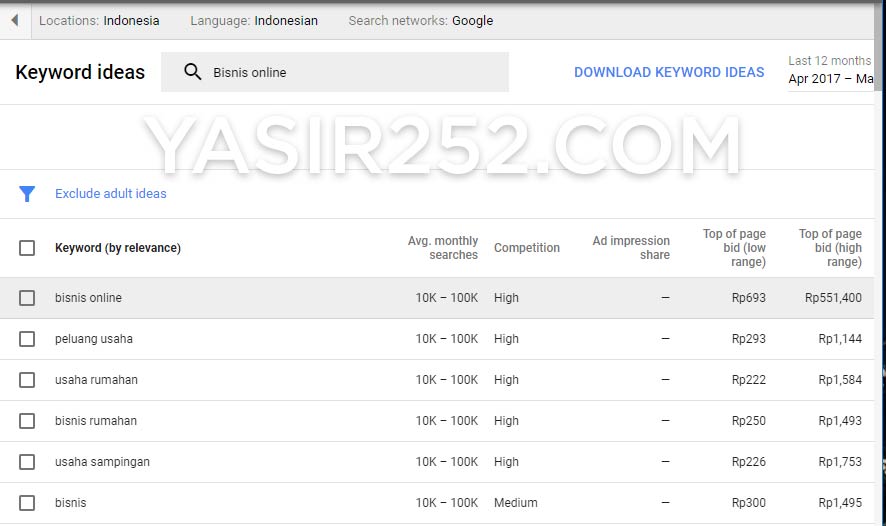Click keyword text 'bisnis online' in table
Screen dimensions: 886x526
click(x=88, y=298)
